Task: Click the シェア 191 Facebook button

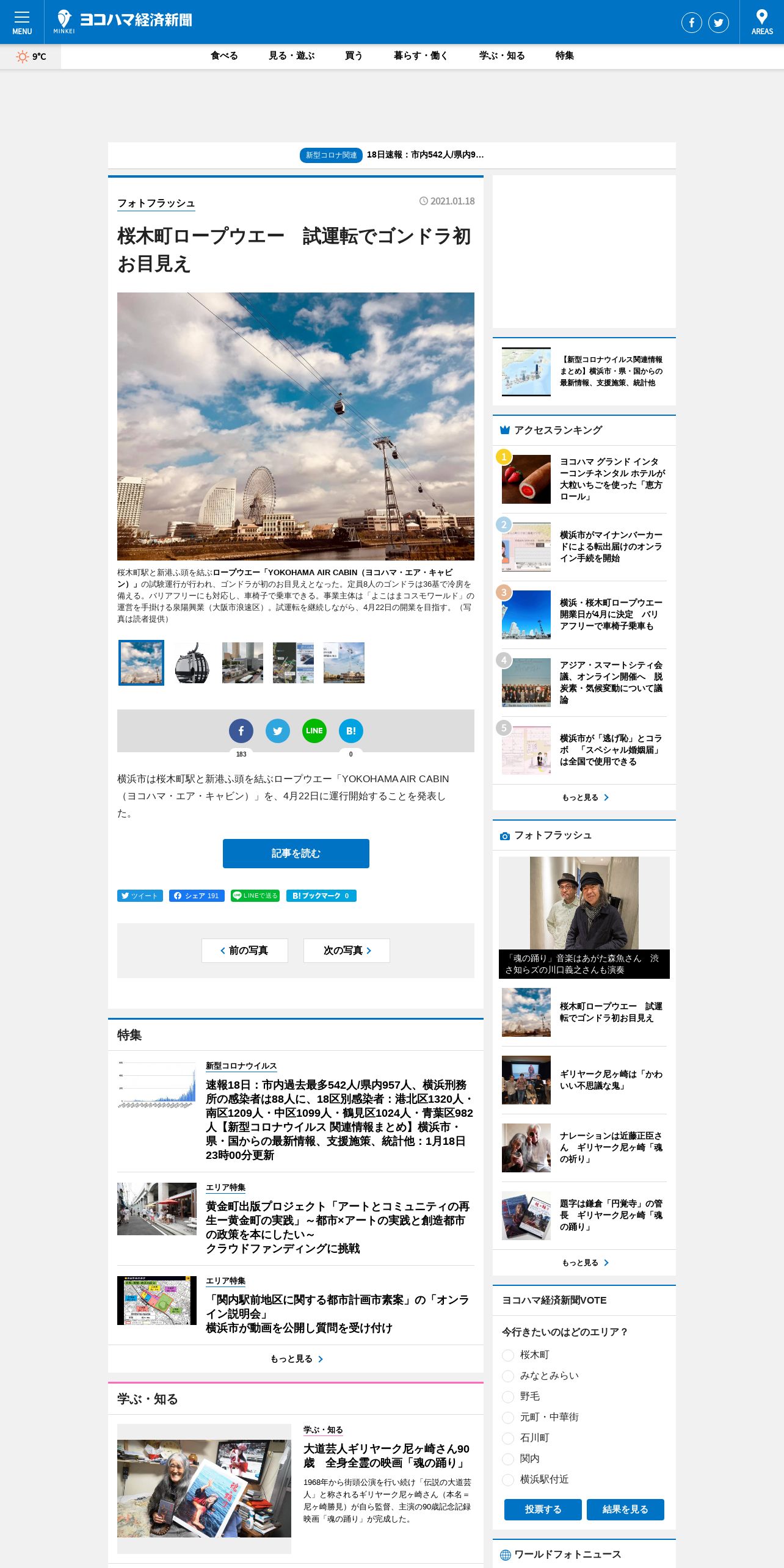Action: [x=197, y=896]
